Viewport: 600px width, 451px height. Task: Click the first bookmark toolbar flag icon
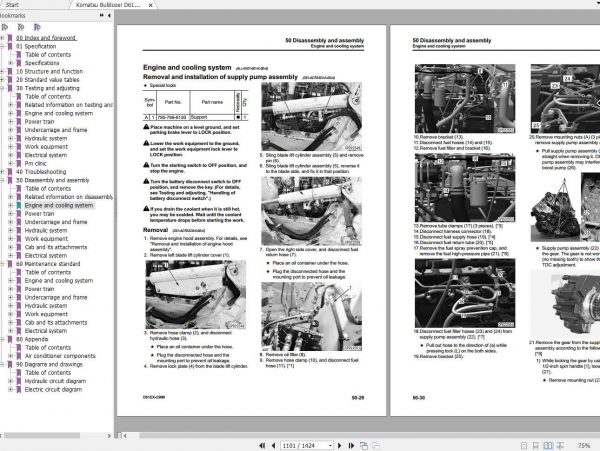tap(5, 27)
